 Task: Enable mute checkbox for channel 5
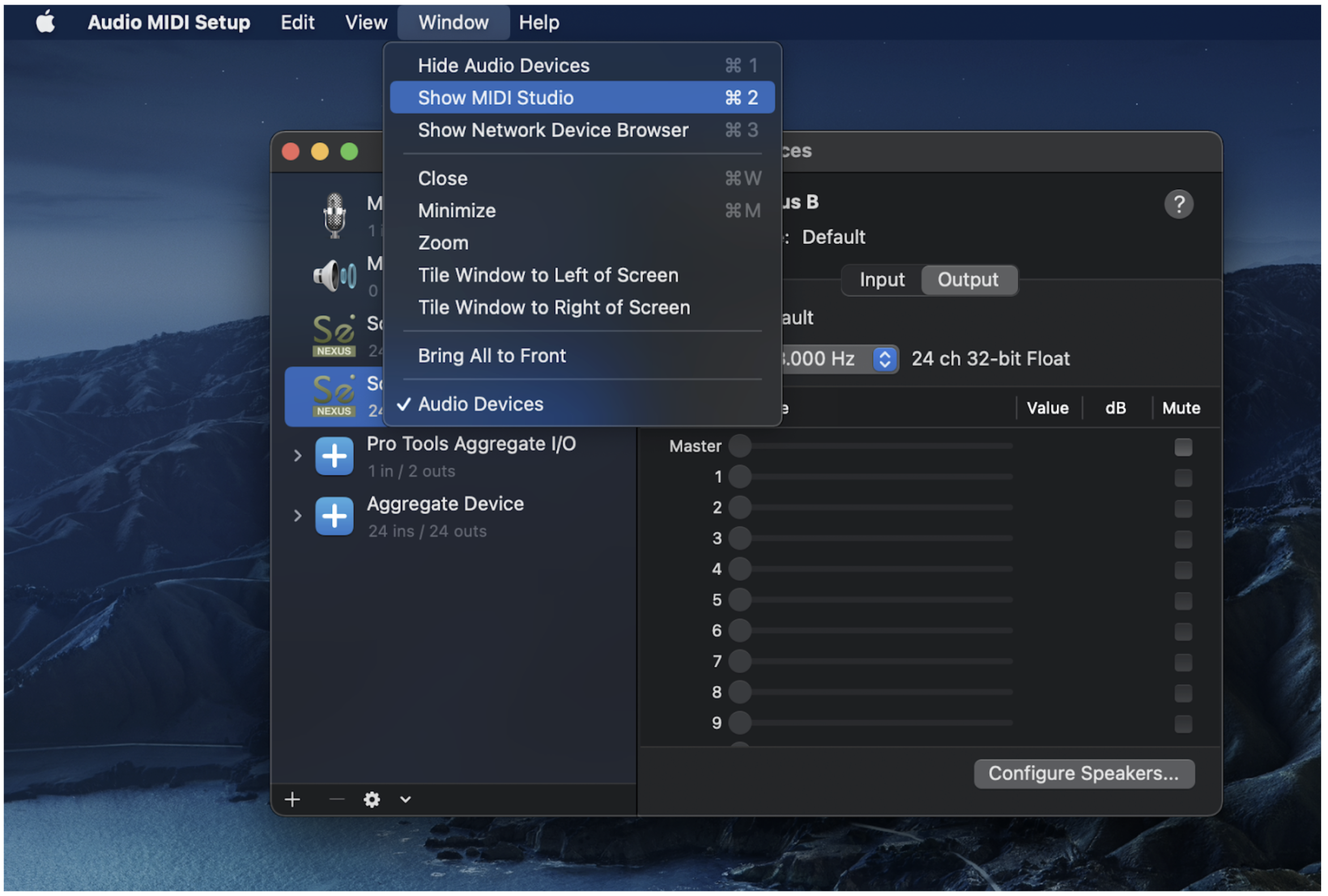pyautogui.click(x=1183, y=601)
